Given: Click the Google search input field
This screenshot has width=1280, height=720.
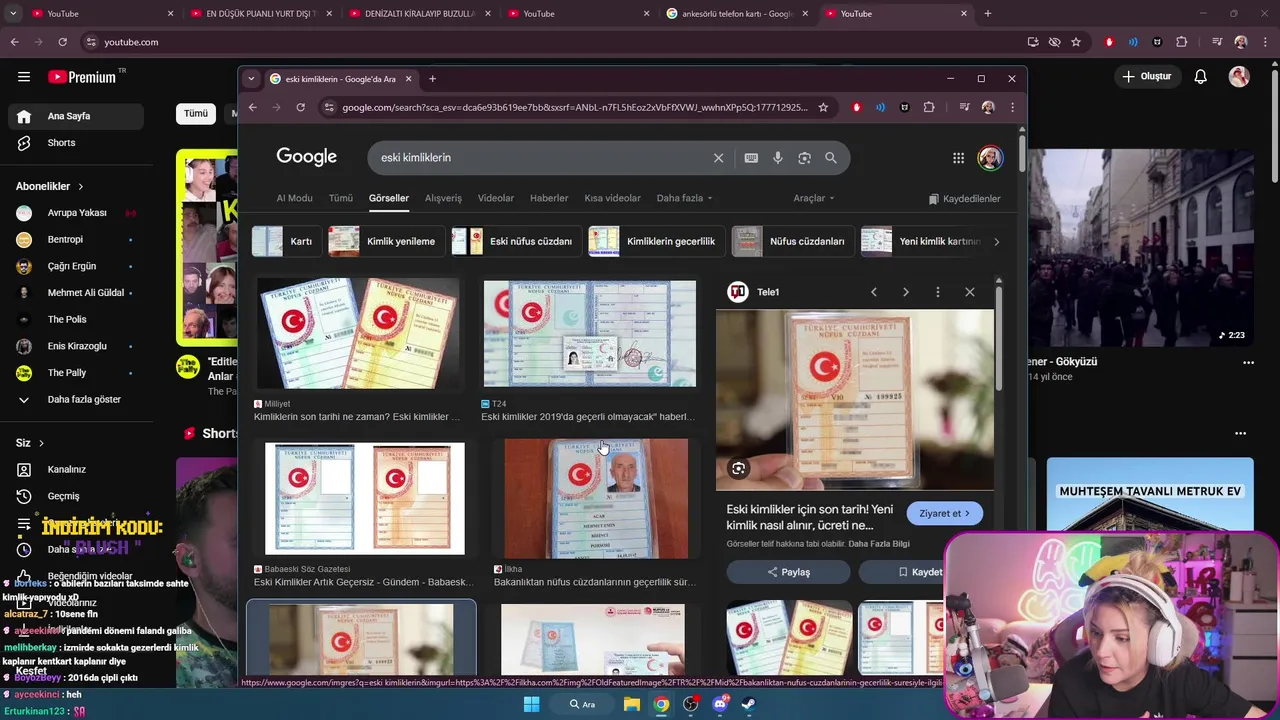Looking at the screenshot, I should click(540, 158).
